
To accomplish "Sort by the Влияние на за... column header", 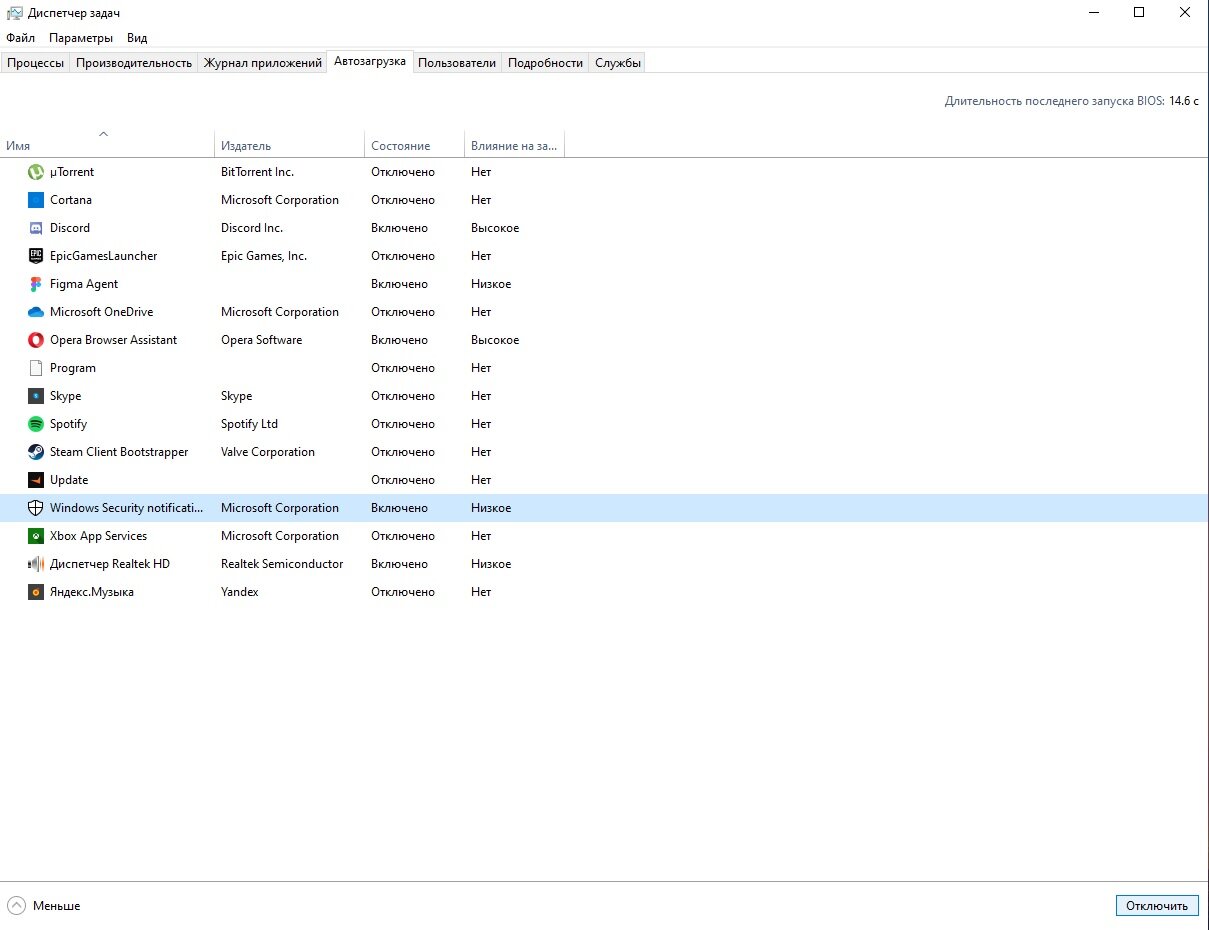I will pos(514,144).
